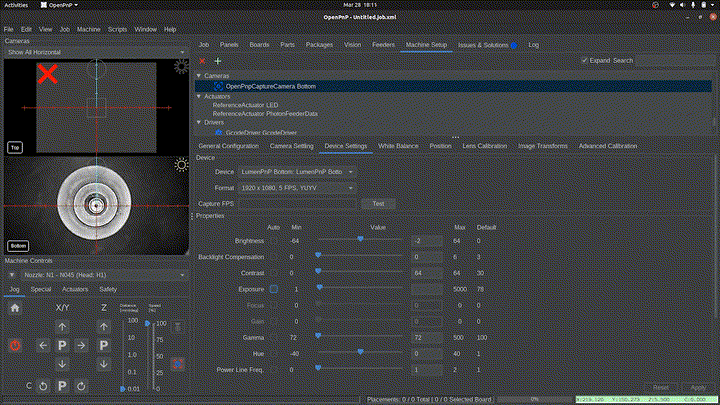Screen dimensions: 720x405
Task: Jog the X axis left arrow
Action: pos(42,345)
